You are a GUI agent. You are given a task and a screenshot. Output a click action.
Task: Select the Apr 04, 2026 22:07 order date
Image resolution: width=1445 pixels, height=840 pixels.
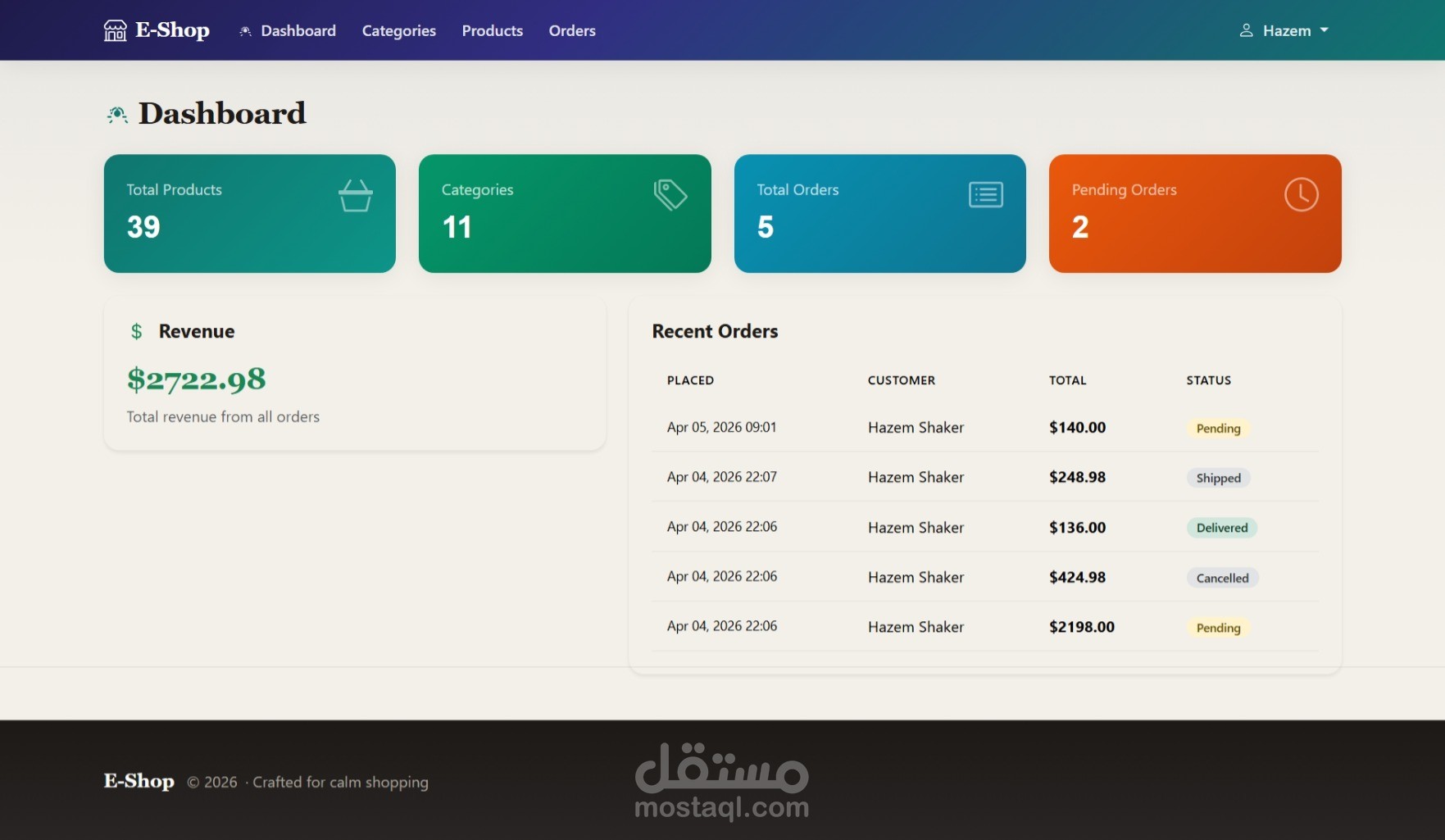pos(722,477)
